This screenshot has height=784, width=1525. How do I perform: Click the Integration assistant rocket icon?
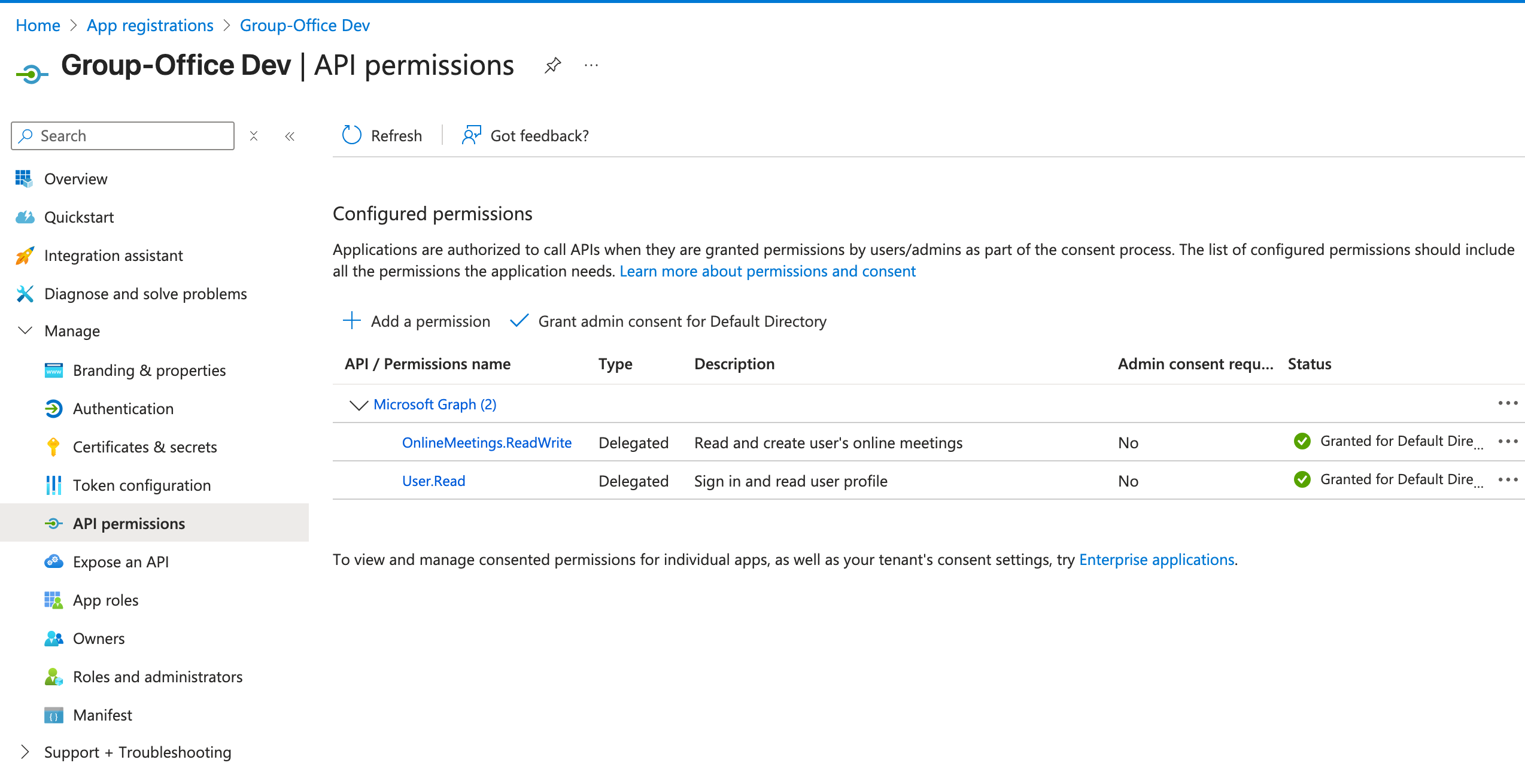click(25, 256)
